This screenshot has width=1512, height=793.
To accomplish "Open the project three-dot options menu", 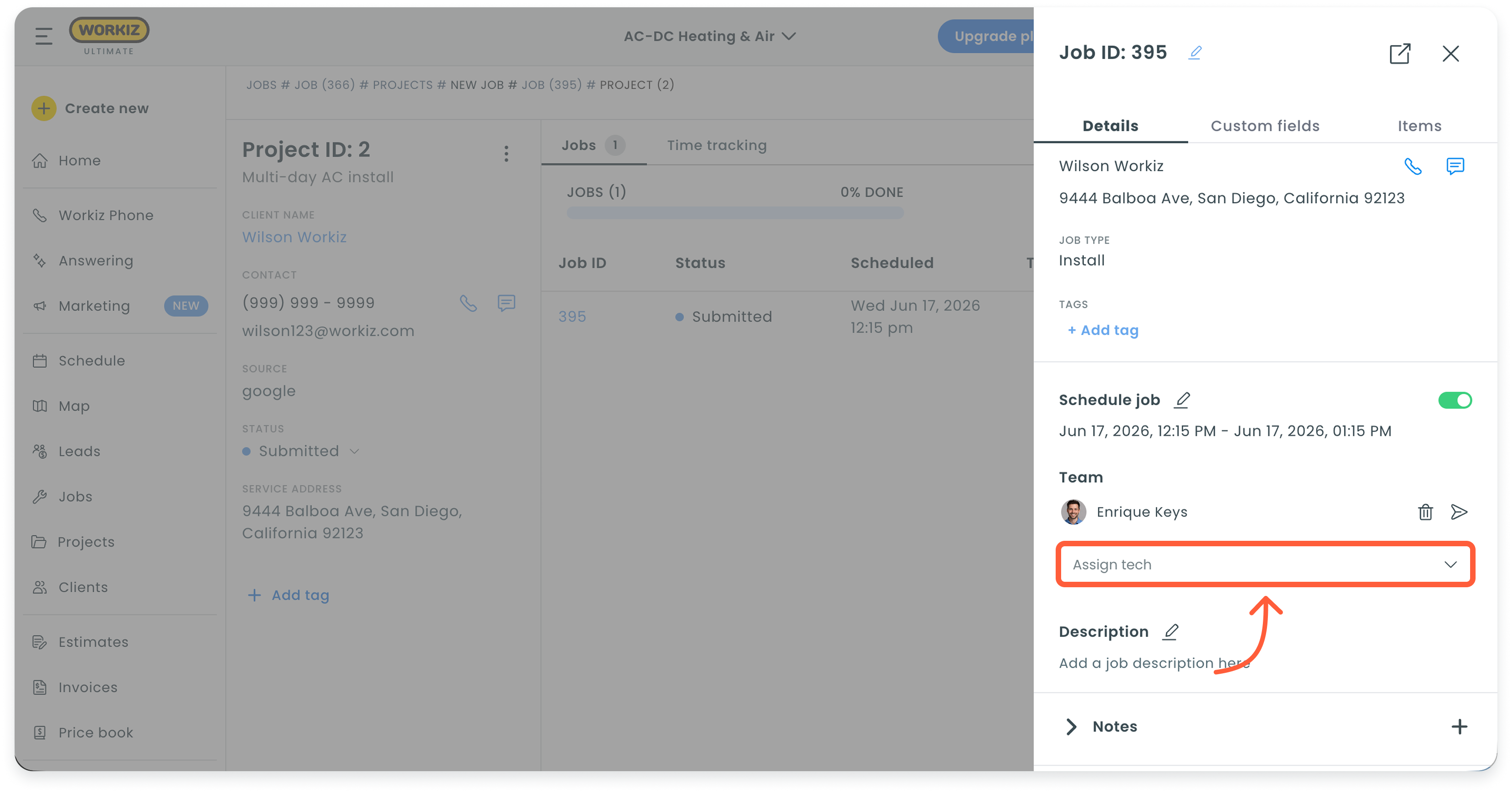I will 506,154.
